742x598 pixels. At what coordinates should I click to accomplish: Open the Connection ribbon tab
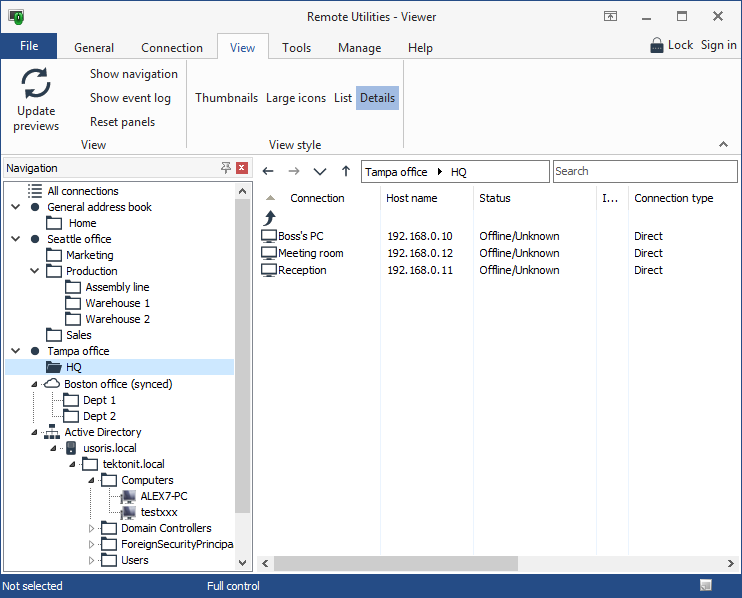click(172, 48)
